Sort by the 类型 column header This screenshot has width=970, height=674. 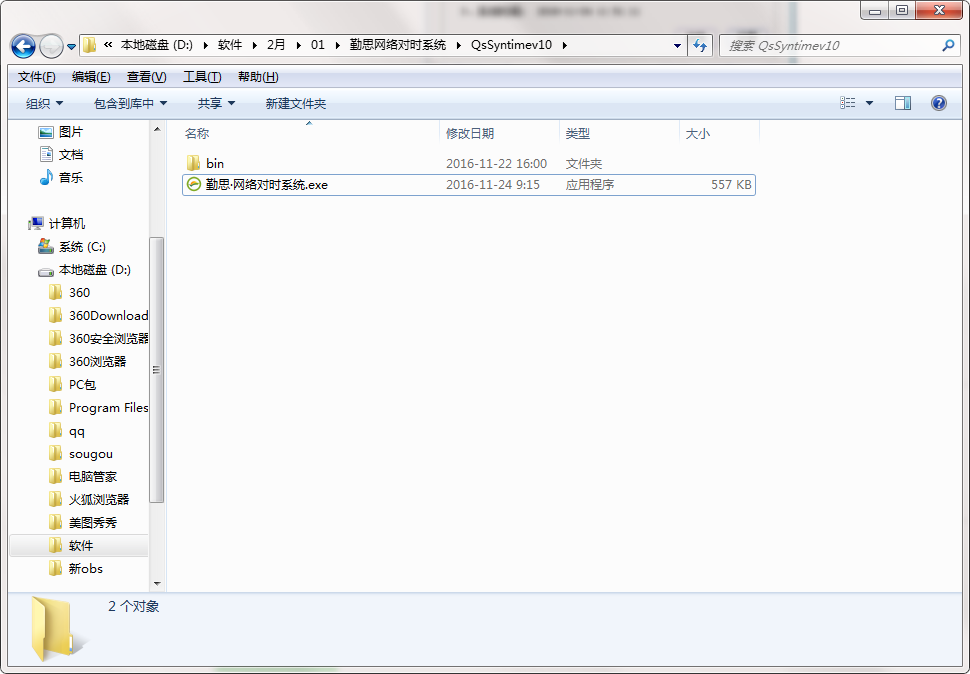click(x=578, y=133)
